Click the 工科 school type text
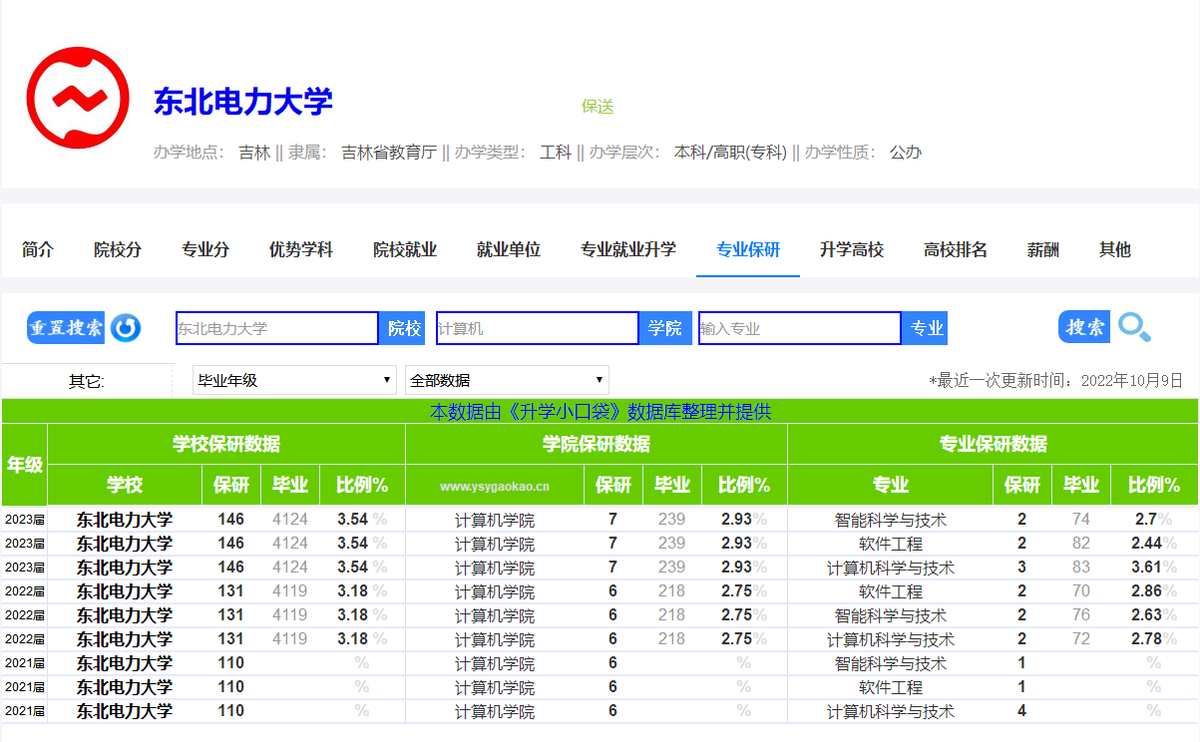1200x742 pixels. coord(556,153)
